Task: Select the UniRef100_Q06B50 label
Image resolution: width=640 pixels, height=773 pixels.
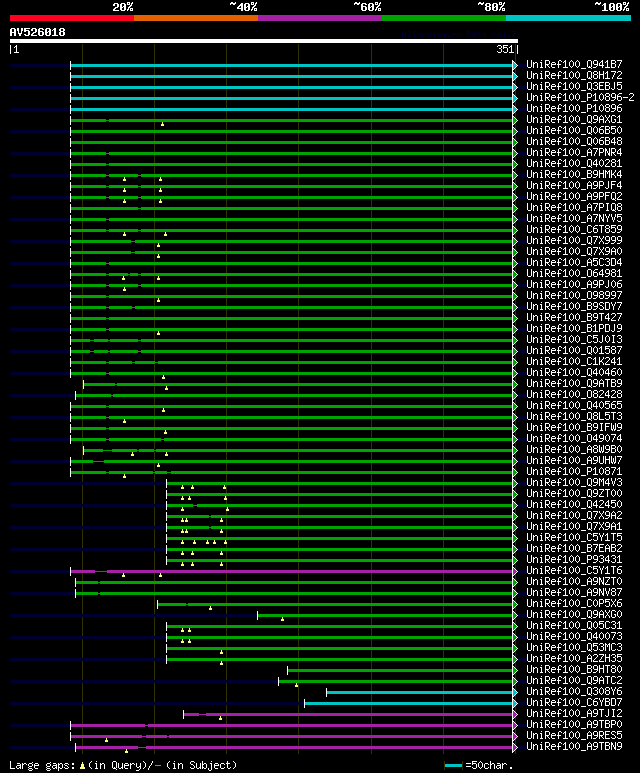Action: (574, 131)
